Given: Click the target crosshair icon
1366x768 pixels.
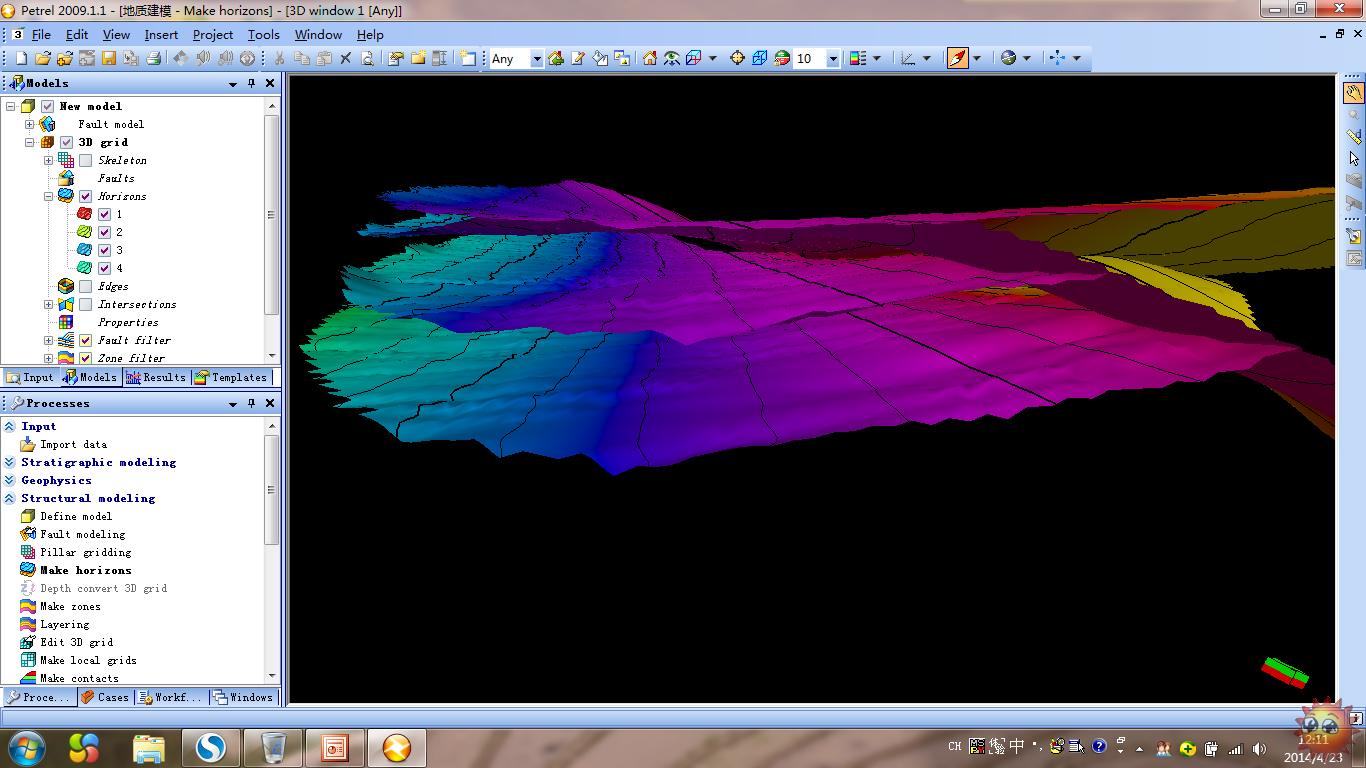Looking at the screenshot, I should [738, 59].
